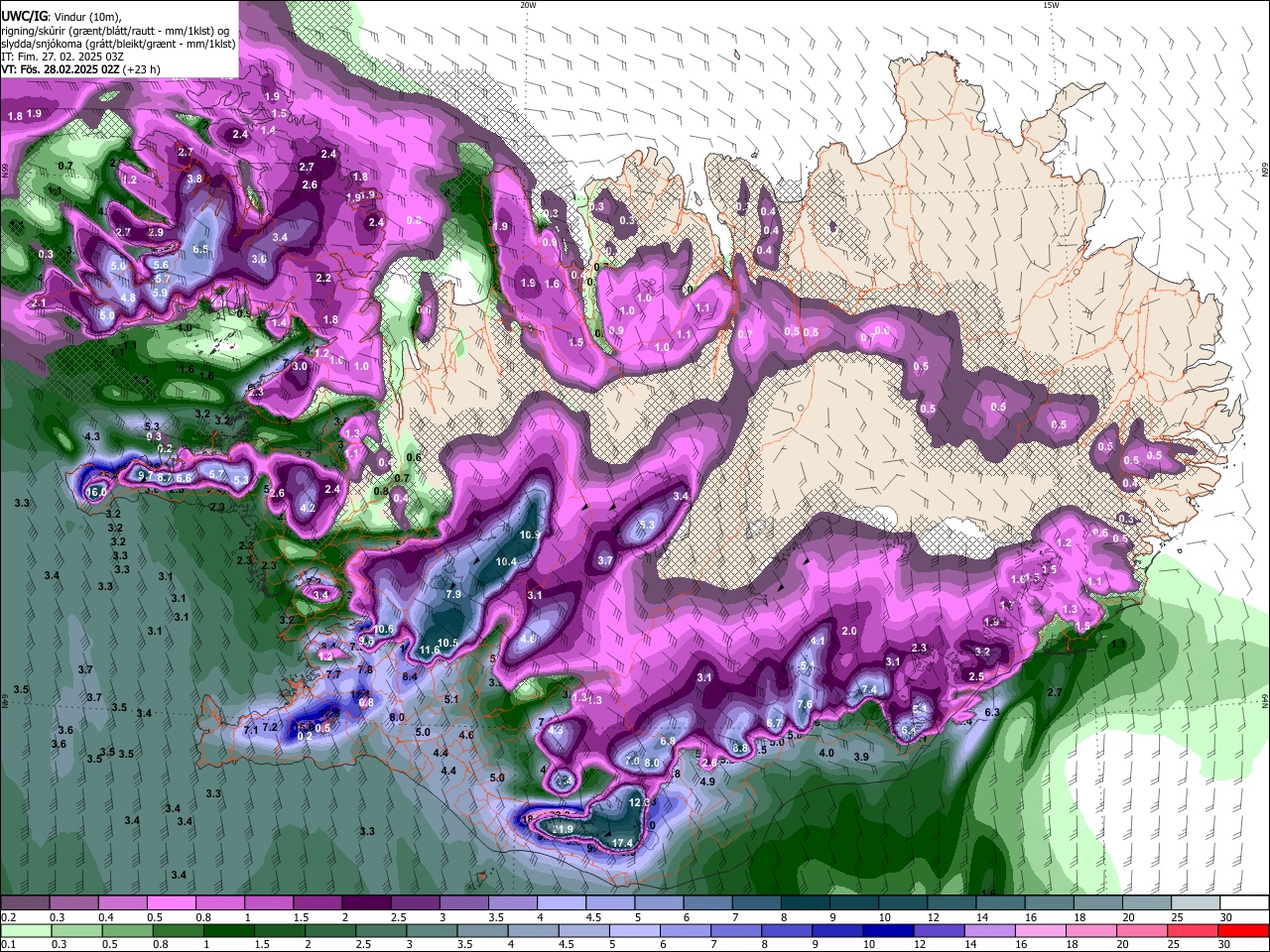The height and width of the screenshot is (952, 1270).
Task: Click the 6.5 snowfall value
Action: point(200,249)
